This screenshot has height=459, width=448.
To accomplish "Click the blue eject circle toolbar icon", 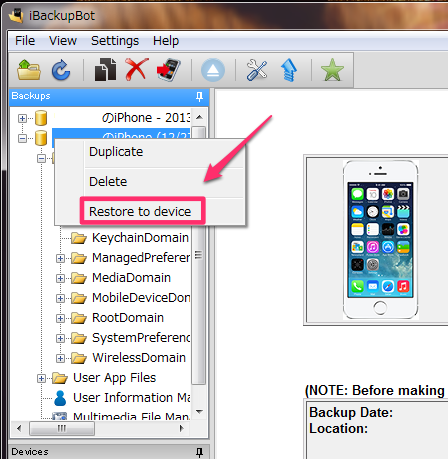I will (213, 70).
